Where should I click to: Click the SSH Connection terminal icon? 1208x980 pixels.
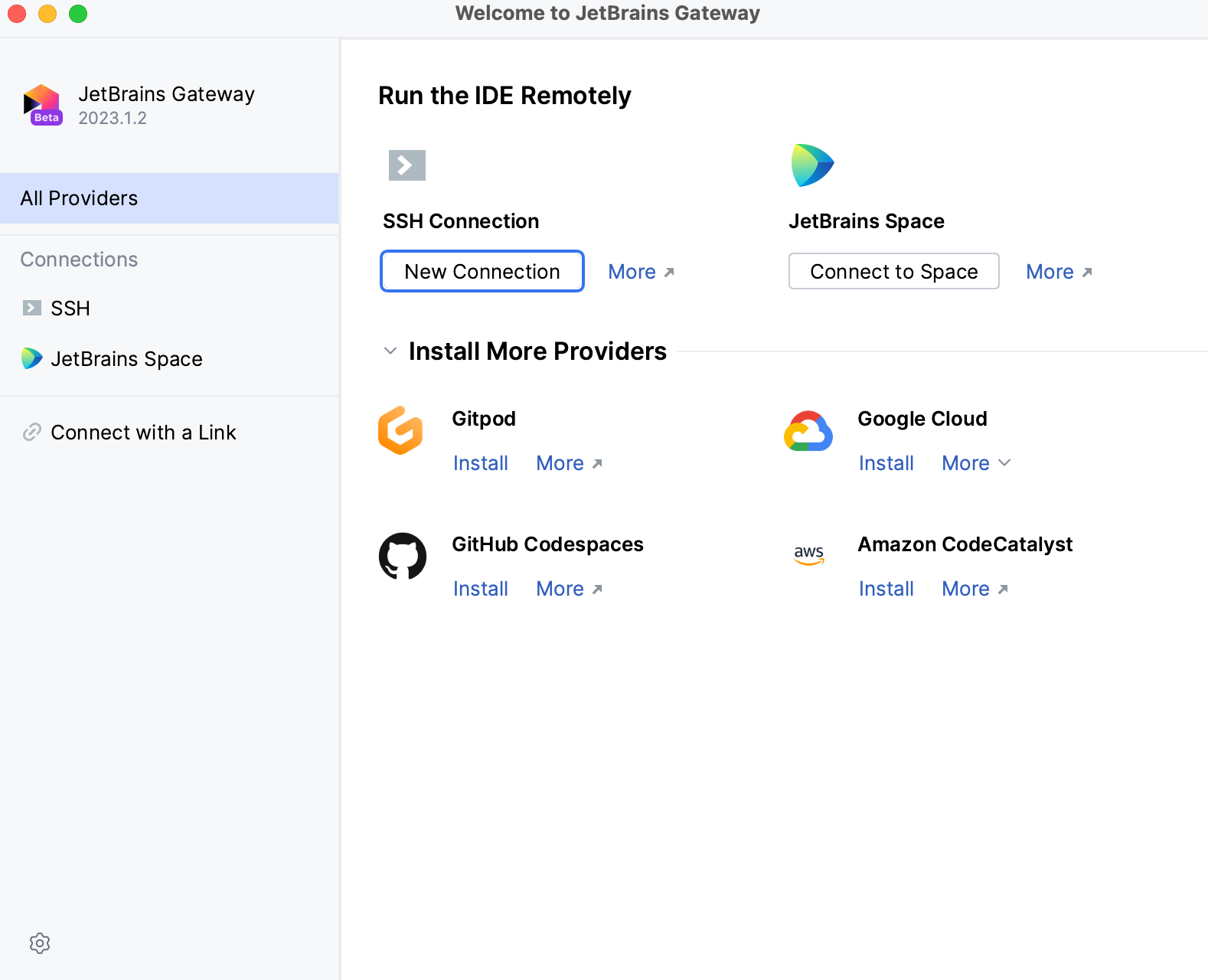[407, 165]
